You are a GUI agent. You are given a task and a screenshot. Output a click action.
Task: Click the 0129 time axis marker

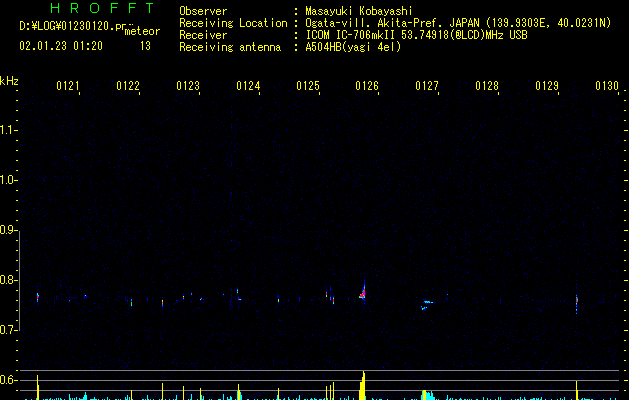tap(547, 86)
